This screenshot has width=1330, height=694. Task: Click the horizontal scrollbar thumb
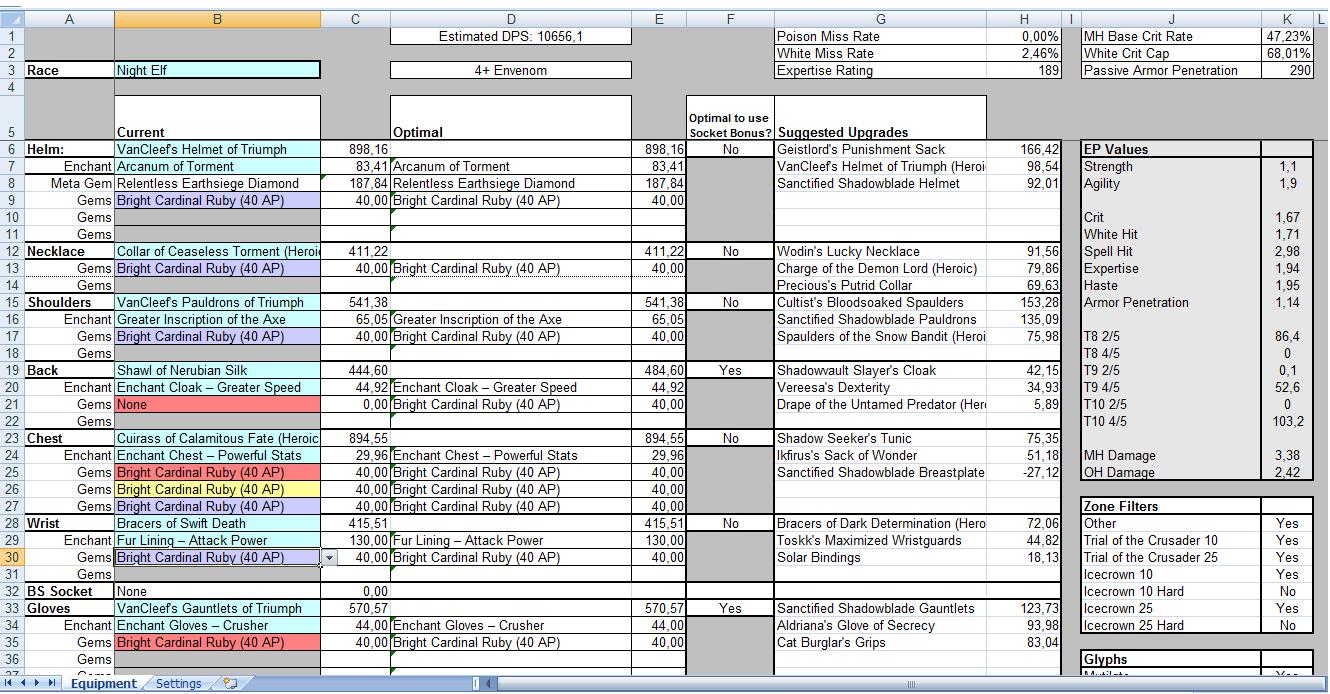(x=910, y=685)
